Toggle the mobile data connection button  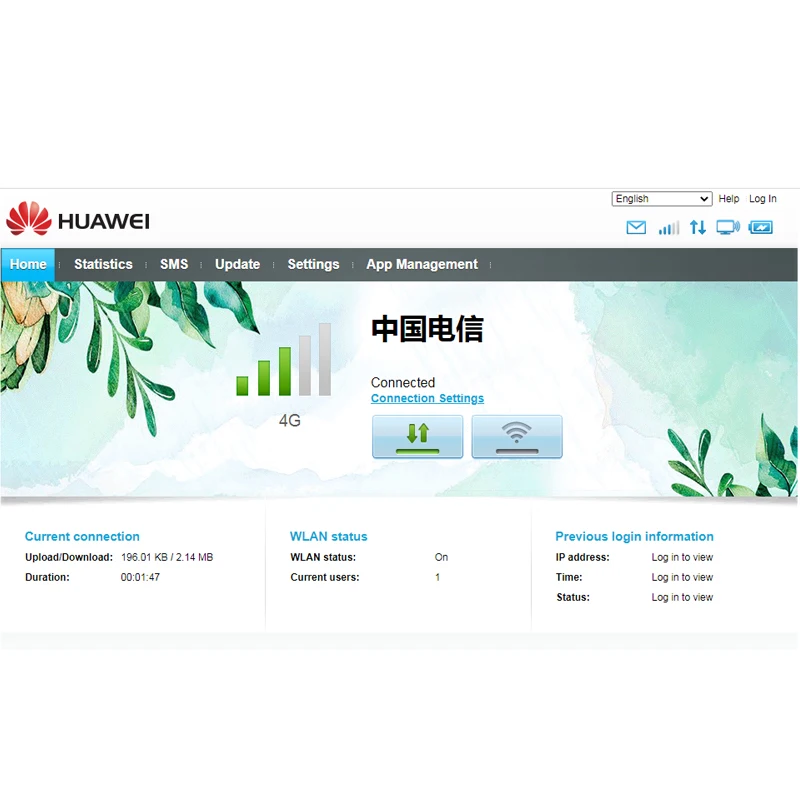coord(417,437)
